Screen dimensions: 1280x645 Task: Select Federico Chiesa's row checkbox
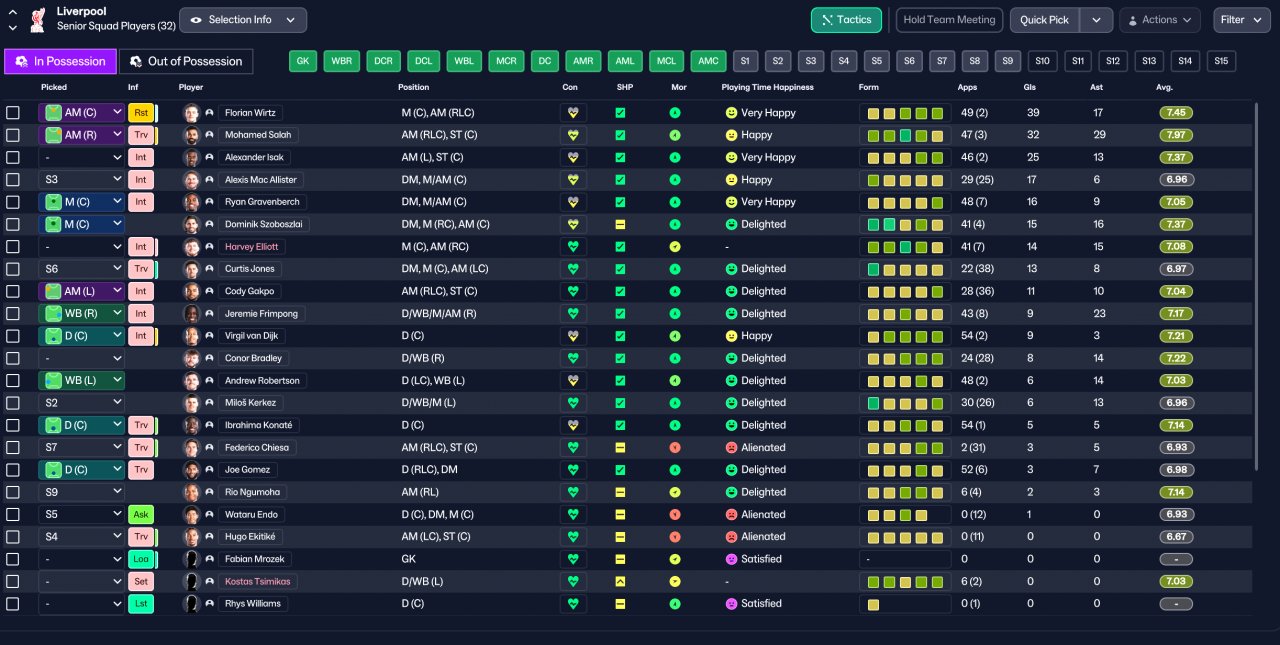click(13, 447)
